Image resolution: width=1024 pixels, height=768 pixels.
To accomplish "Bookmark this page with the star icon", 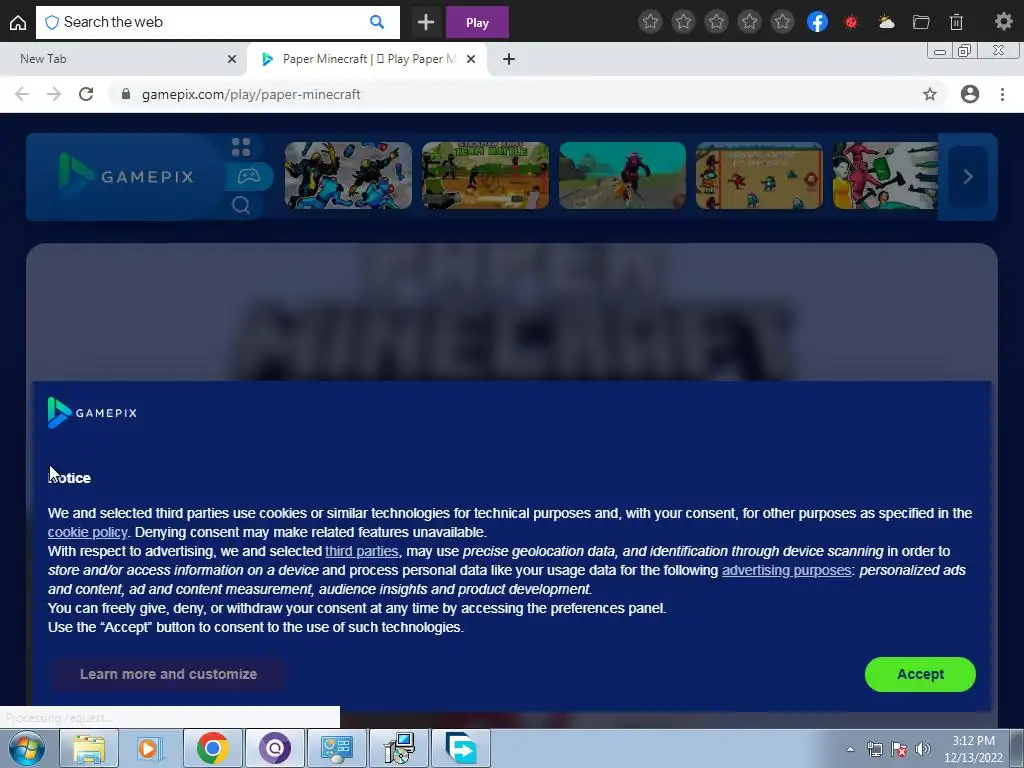I will point(930,94).
